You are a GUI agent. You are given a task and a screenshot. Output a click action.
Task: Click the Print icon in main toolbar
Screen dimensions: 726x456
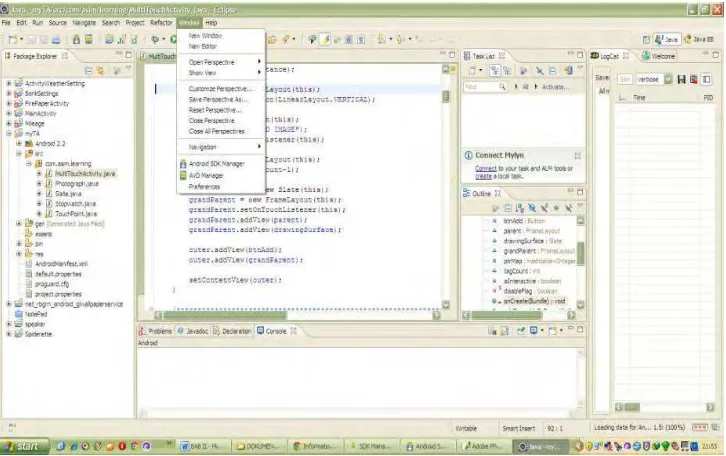(56, 40)
